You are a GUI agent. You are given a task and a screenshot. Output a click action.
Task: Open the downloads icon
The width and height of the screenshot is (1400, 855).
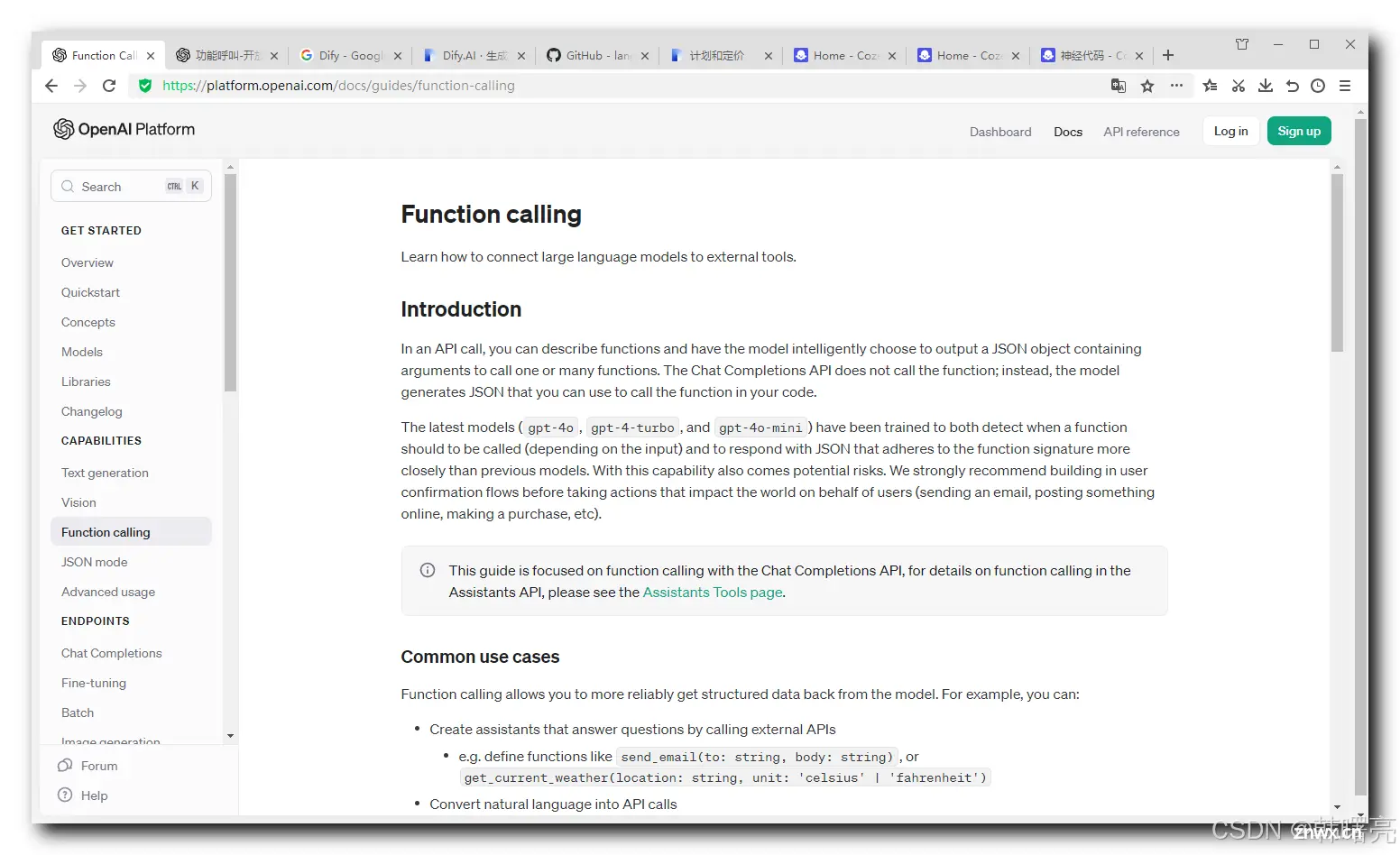point(1266,86)
